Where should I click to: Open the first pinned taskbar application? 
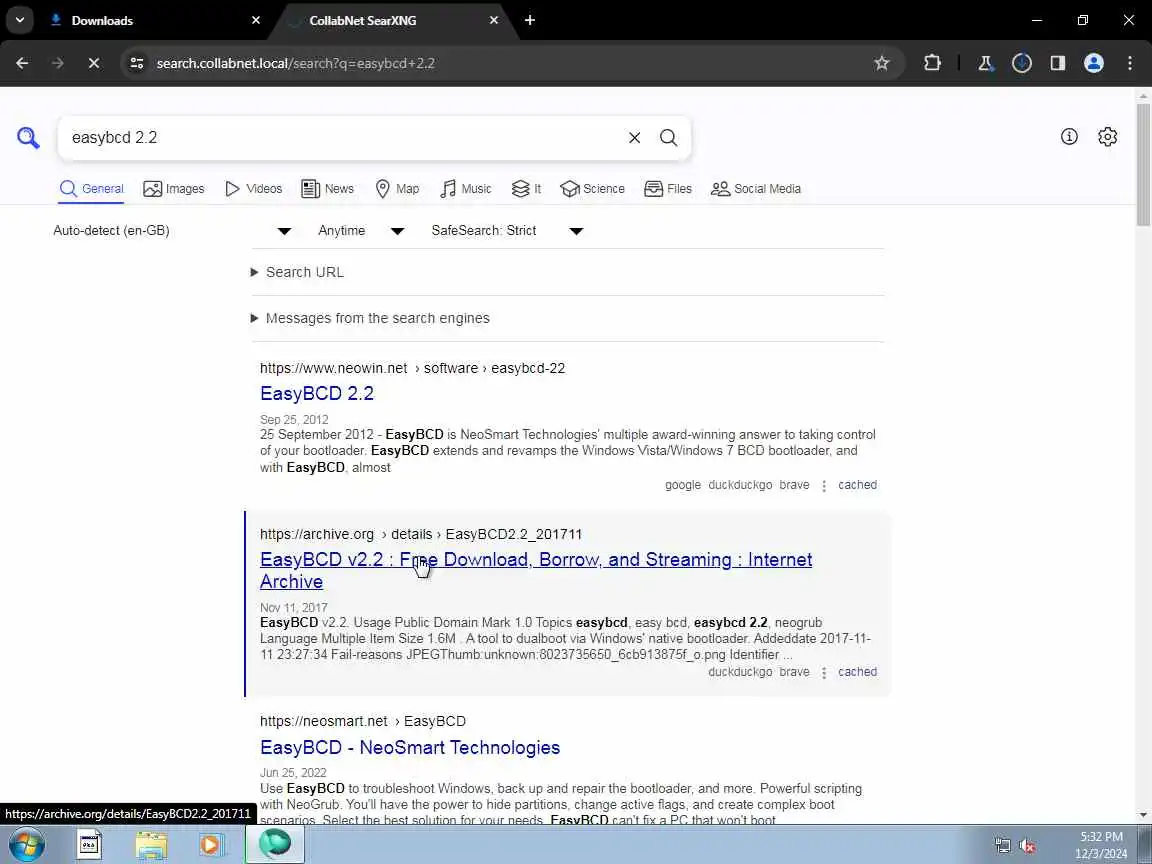[x=90, y=845]
